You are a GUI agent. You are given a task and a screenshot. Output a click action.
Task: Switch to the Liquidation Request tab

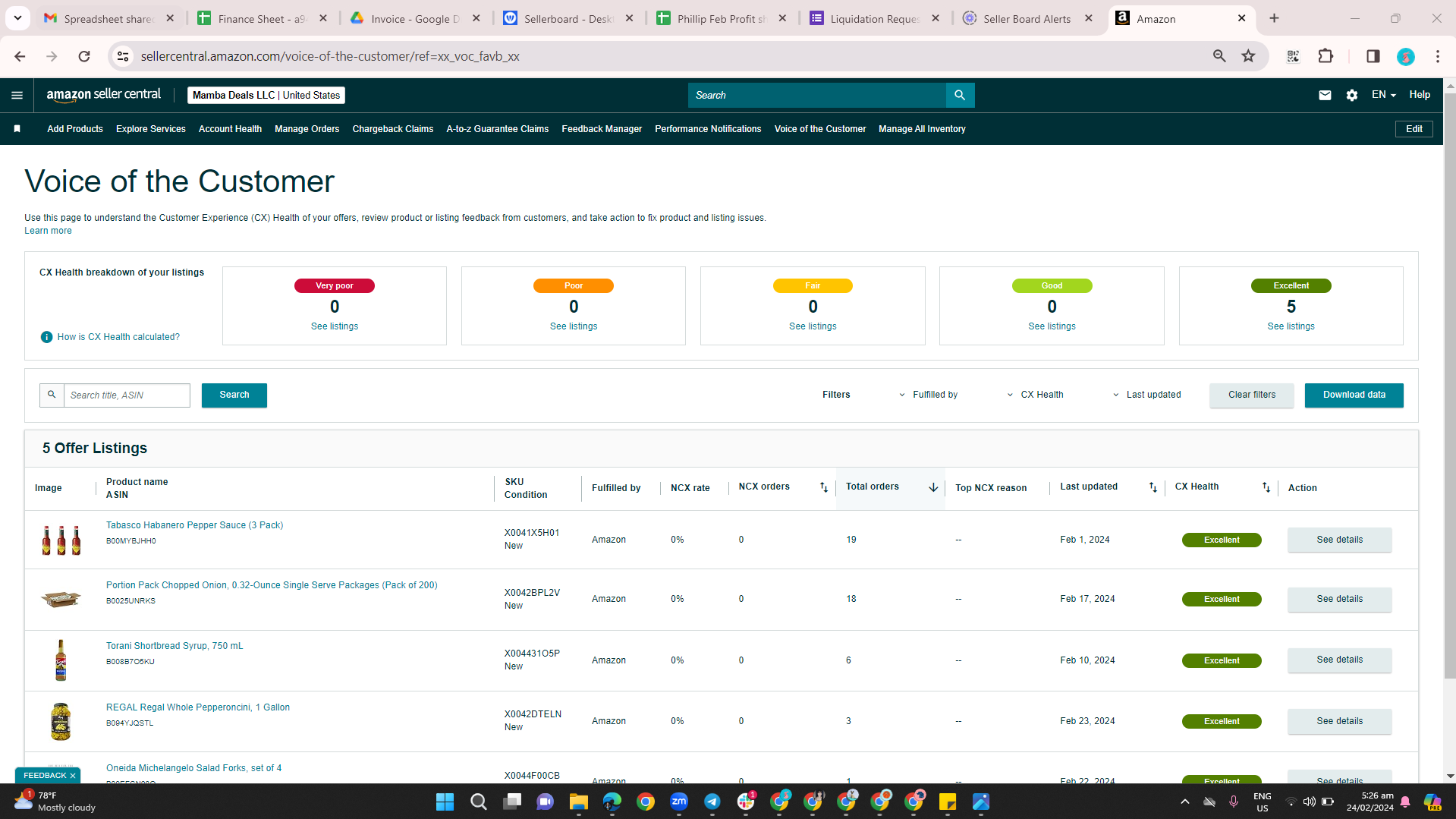pyautogui.click(x=875, y=18)
